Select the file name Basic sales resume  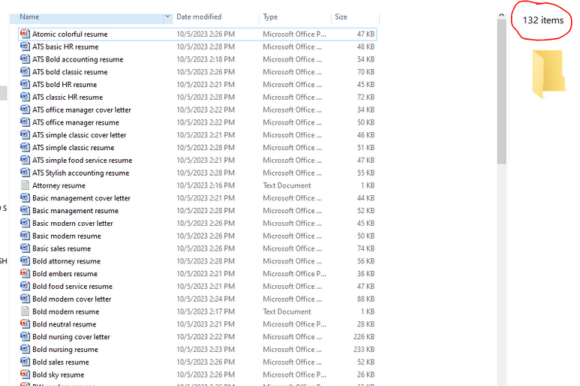(61, 248)
